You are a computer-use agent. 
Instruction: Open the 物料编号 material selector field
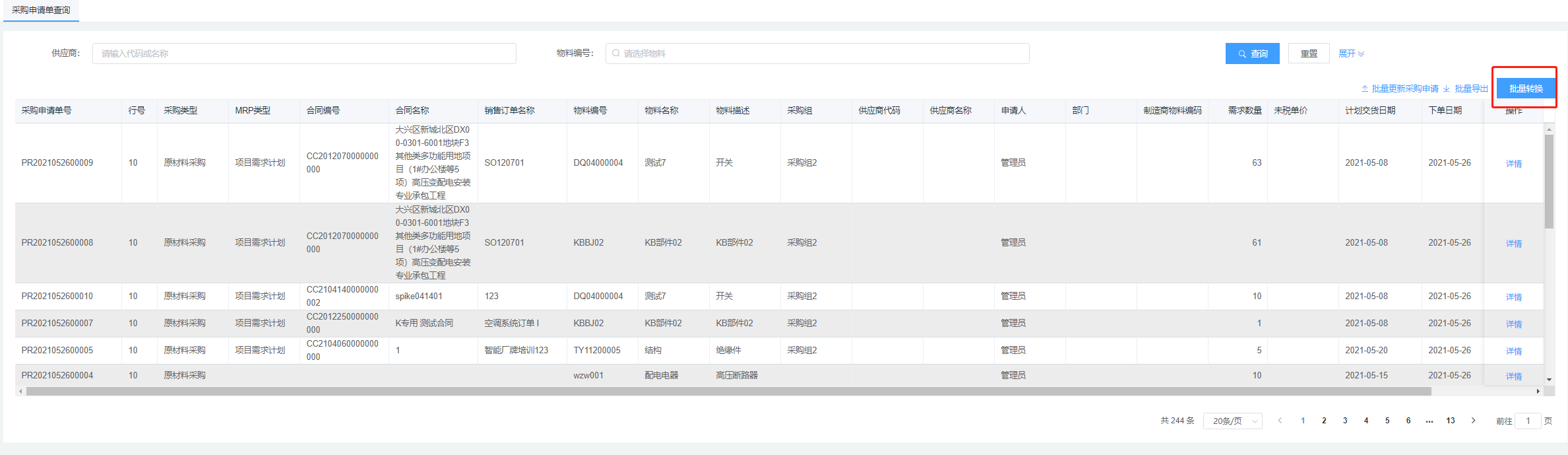[x=817, y=53]
